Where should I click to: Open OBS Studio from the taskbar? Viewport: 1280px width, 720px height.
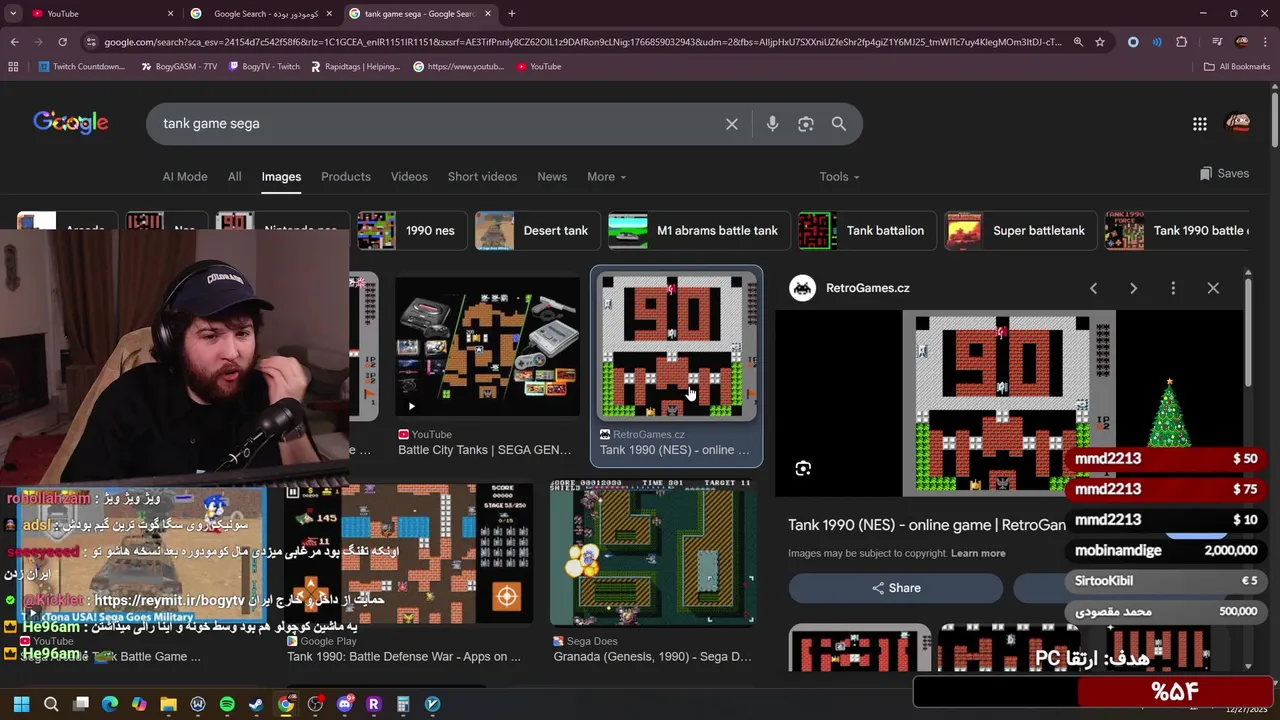point(315,704)
